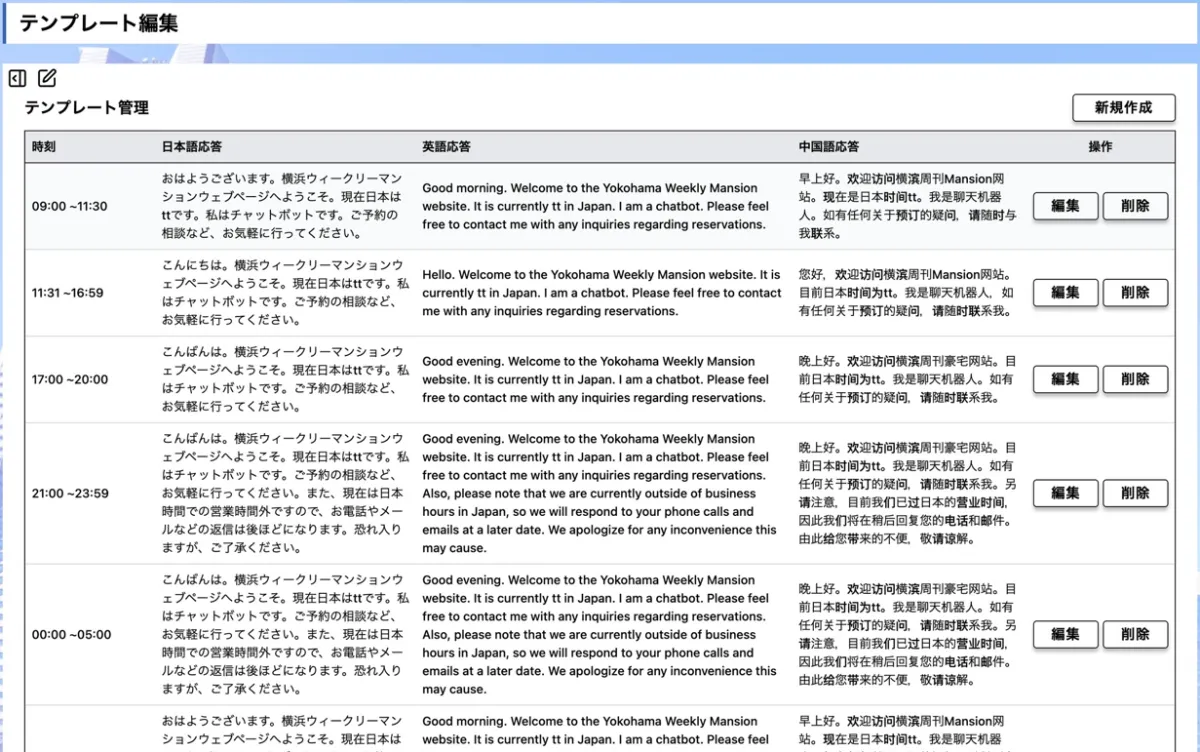The image size is (1200, 752).
Task: Delete the 11:31 ~16:59 template row
Action: (x=1135, y=293)
